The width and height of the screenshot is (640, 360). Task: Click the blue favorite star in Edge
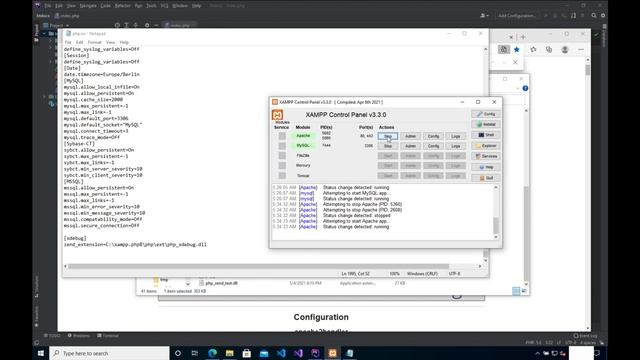[517, 49]
